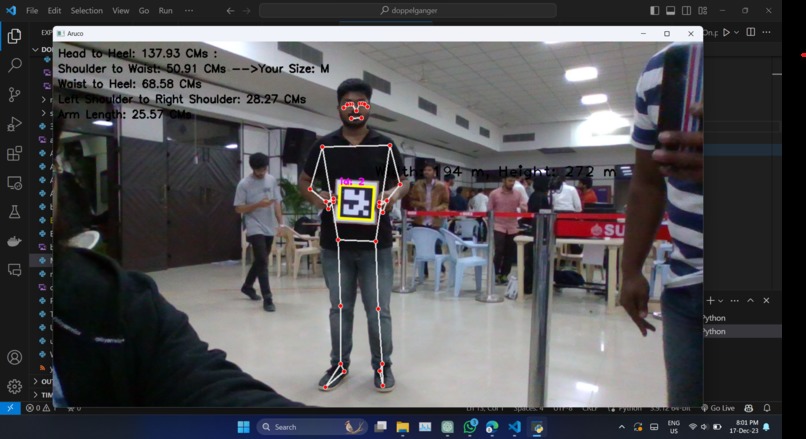Screen dimensions: 806x439
Task: Open the chat icon in activity bar
Action: (x=14, y=270)
